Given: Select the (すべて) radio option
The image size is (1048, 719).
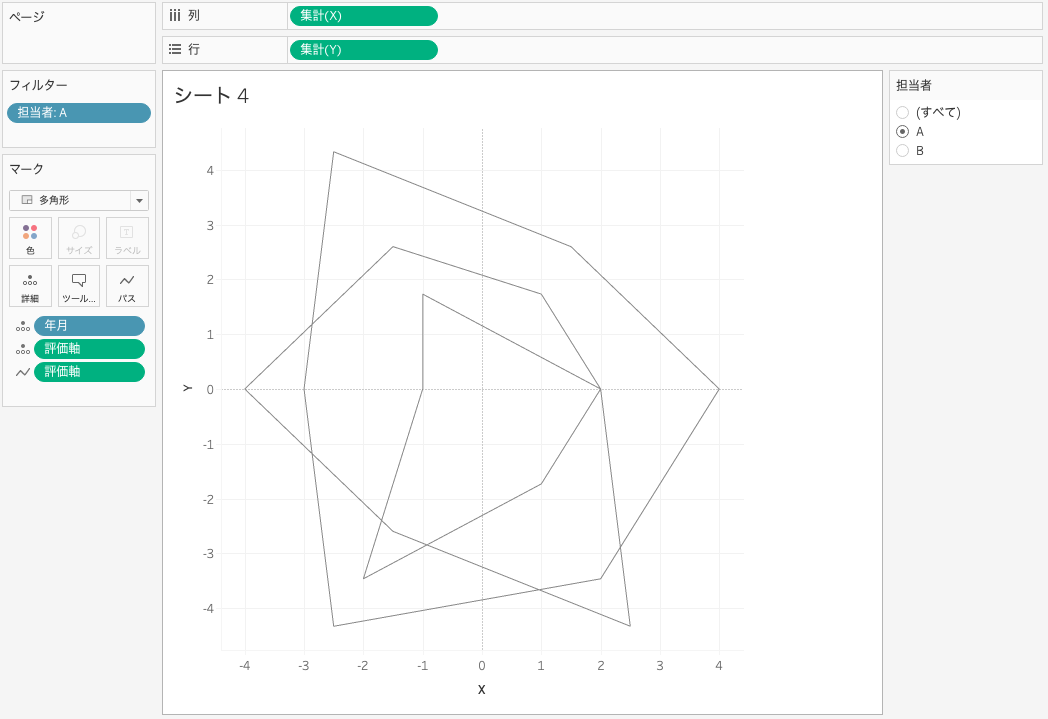Looking at the screenshot, I should pos(903,113).
